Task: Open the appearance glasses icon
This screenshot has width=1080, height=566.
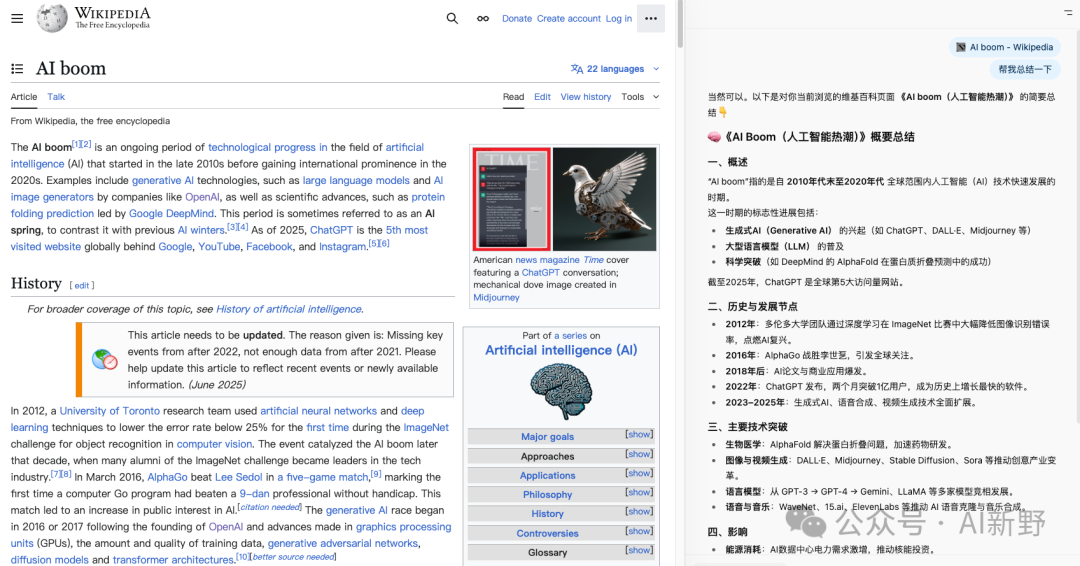Action: click(483, 19)
